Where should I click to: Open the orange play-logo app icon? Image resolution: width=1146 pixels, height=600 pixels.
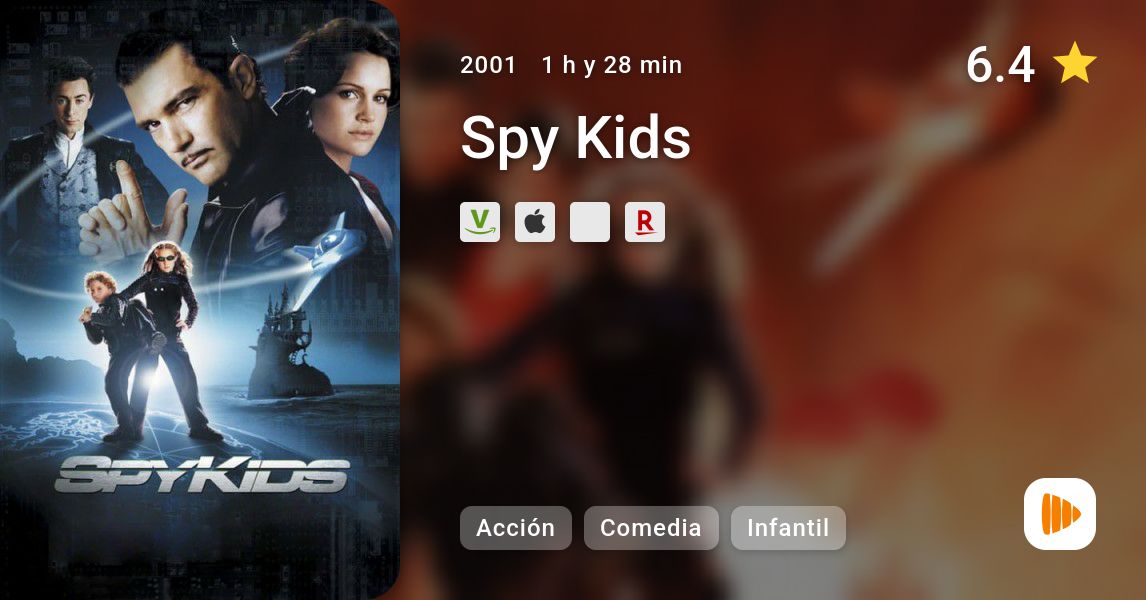coord(1060,514)
